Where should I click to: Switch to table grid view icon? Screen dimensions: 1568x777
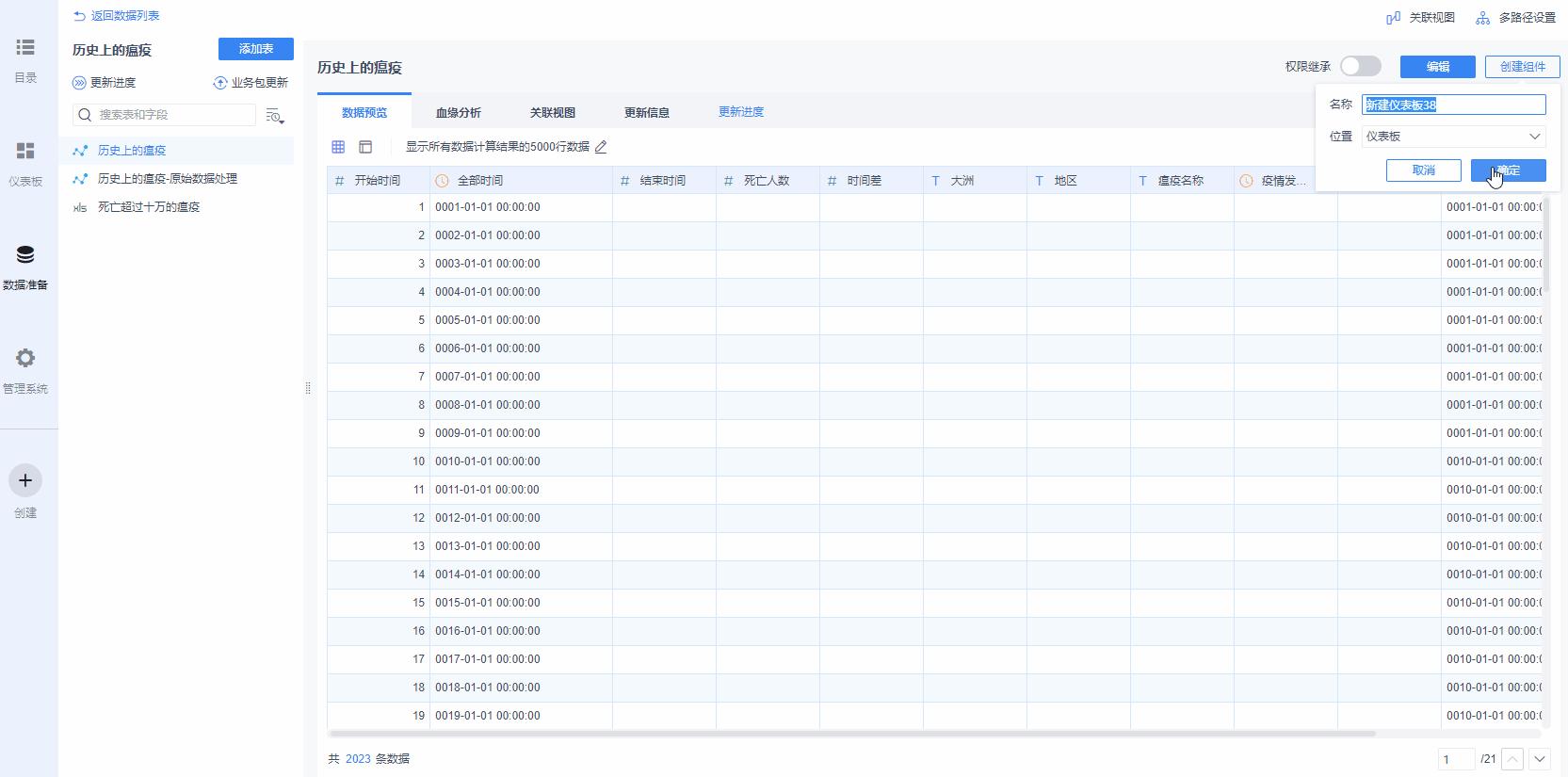pos(338,147)
